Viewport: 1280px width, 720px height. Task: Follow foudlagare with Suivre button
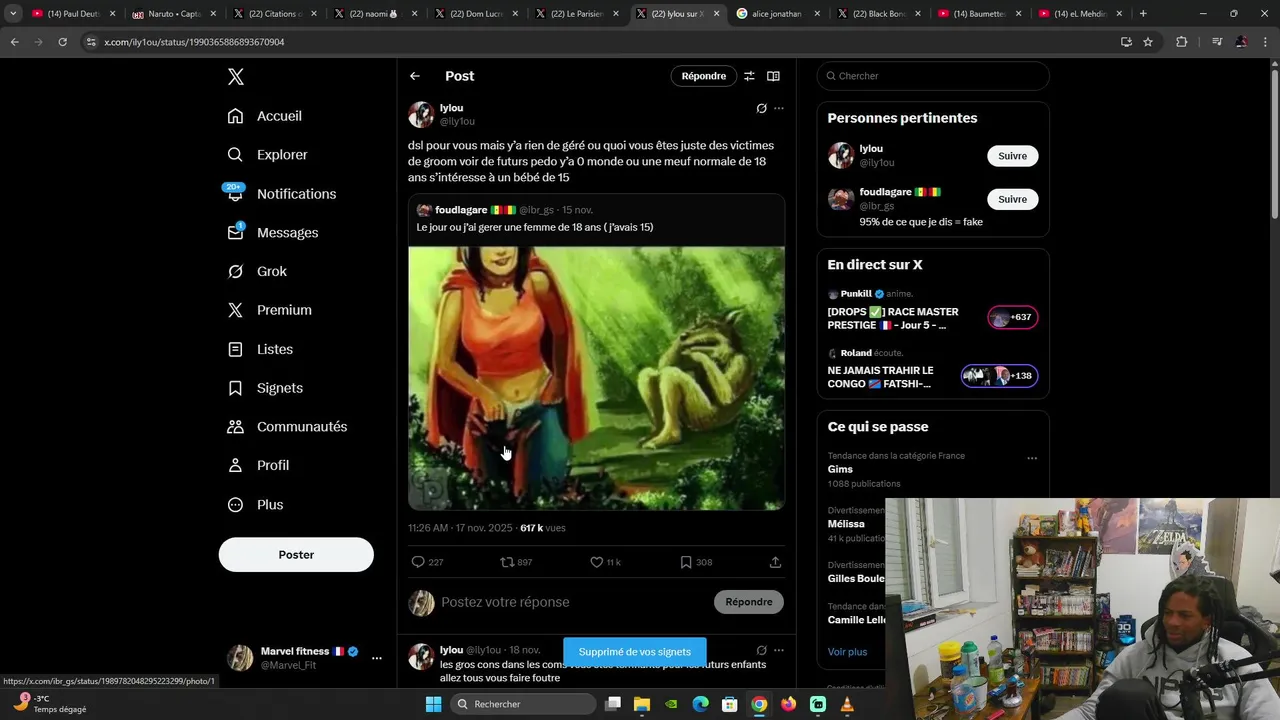(1013, 199)
